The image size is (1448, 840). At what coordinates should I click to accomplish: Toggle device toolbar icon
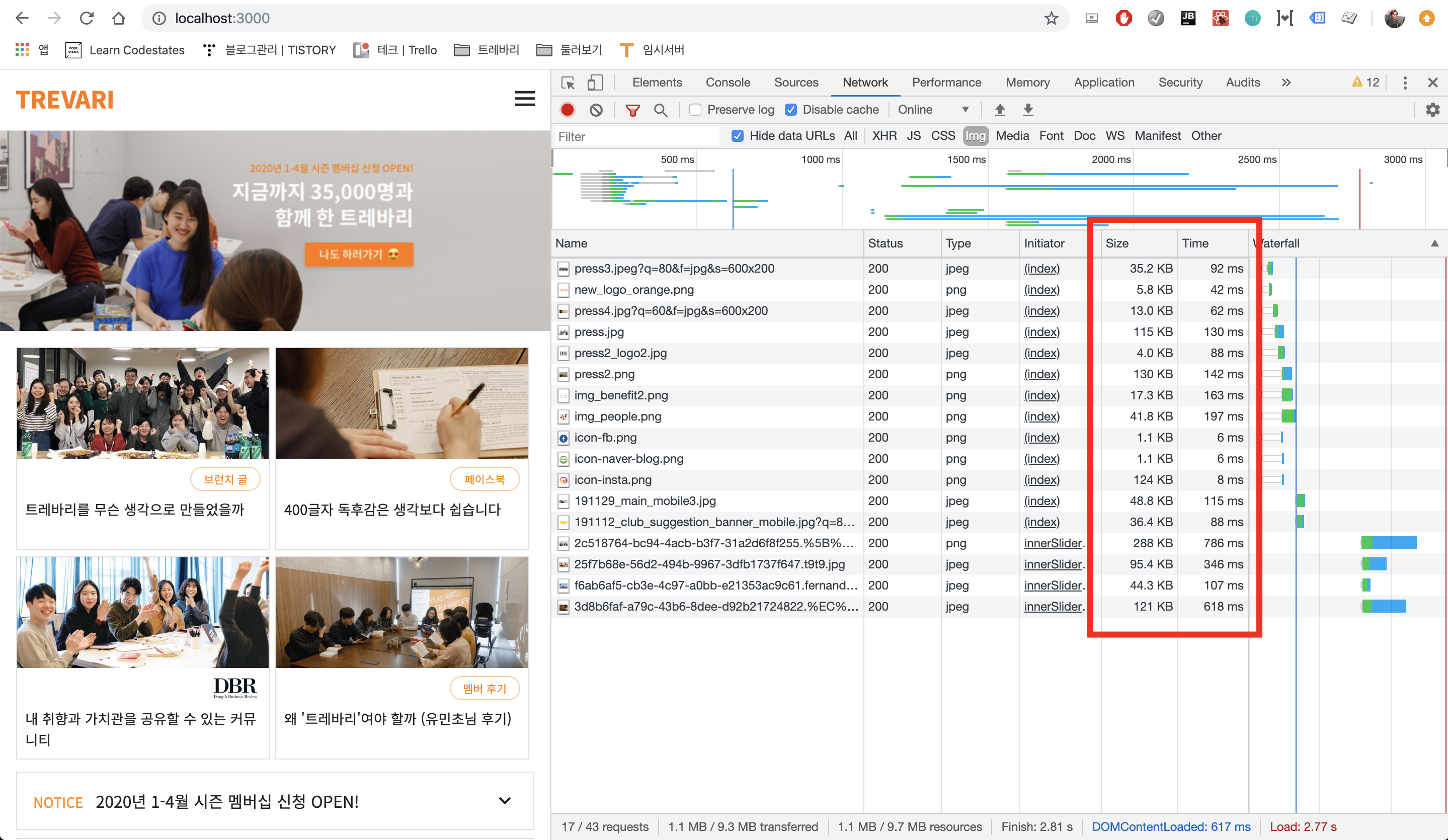click(x=595, y=82)
